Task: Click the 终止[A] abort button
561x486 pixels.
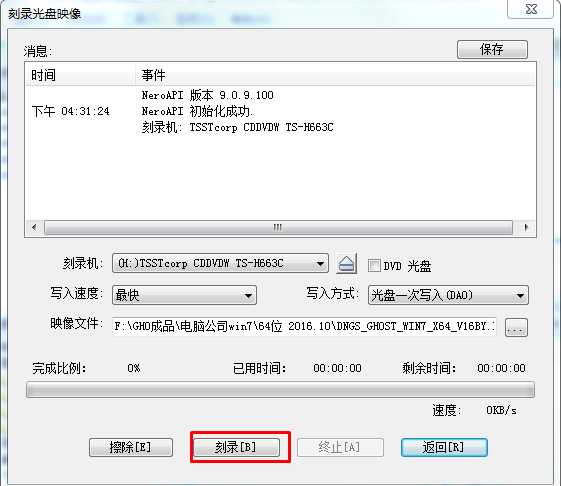Action: (x=340, y=447)
